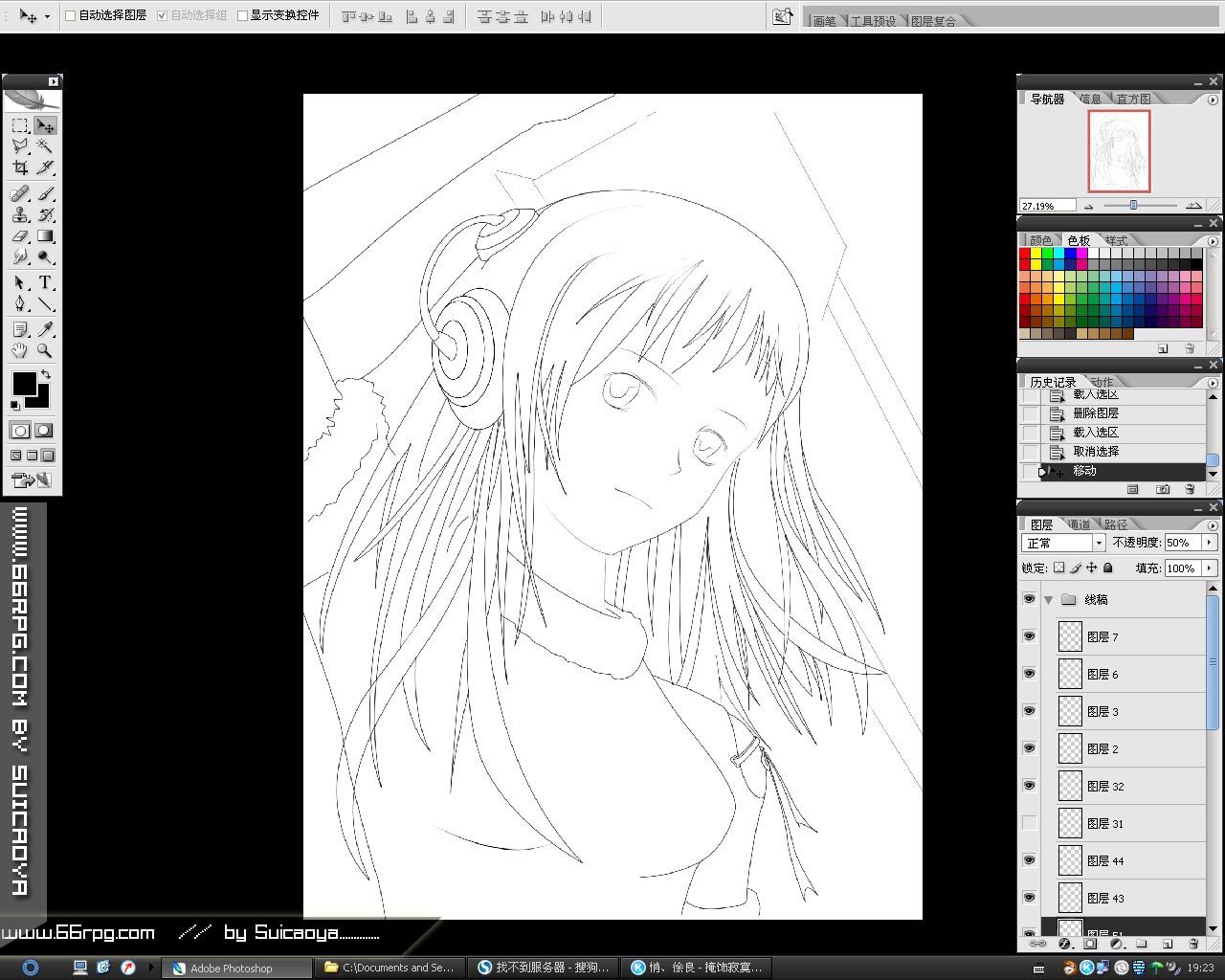The height and width of the screenshot is (980, 1225).
Task: Select the Zoom magnifier tool
Action: (44, 351)
